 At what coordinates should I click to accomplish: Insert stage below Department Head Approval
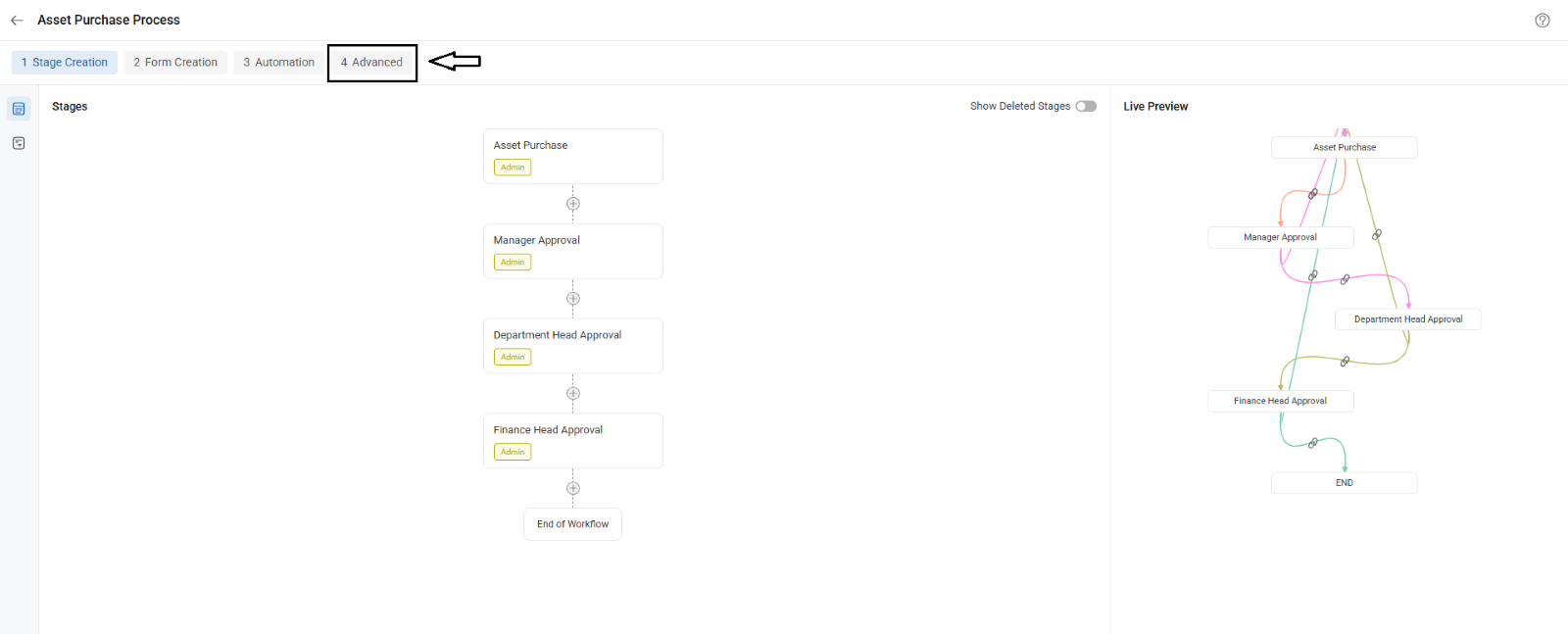pos(573,394)
